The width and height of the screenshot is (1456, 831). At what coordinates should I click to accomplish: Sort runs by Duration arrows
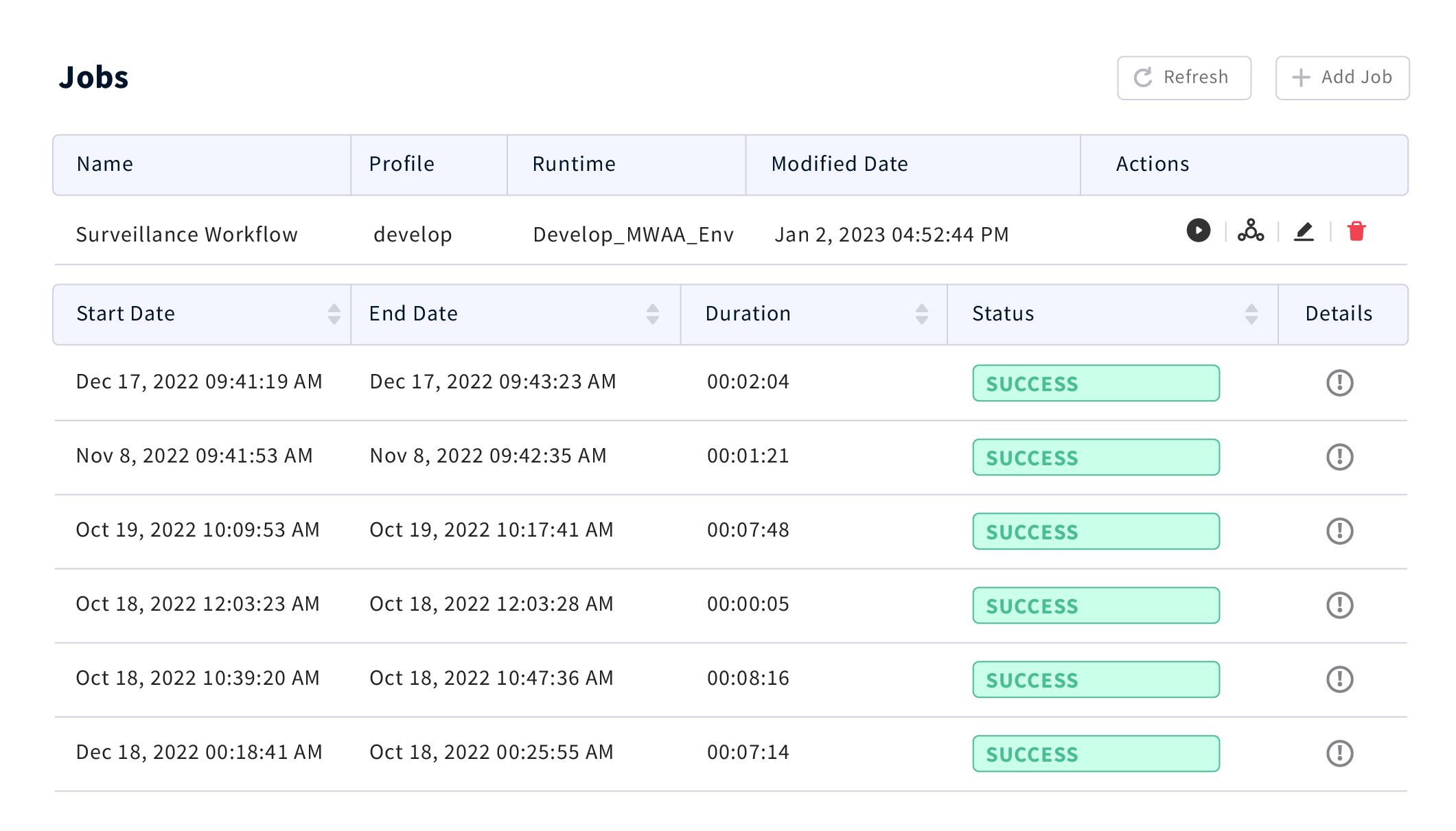tap(921, 314)
